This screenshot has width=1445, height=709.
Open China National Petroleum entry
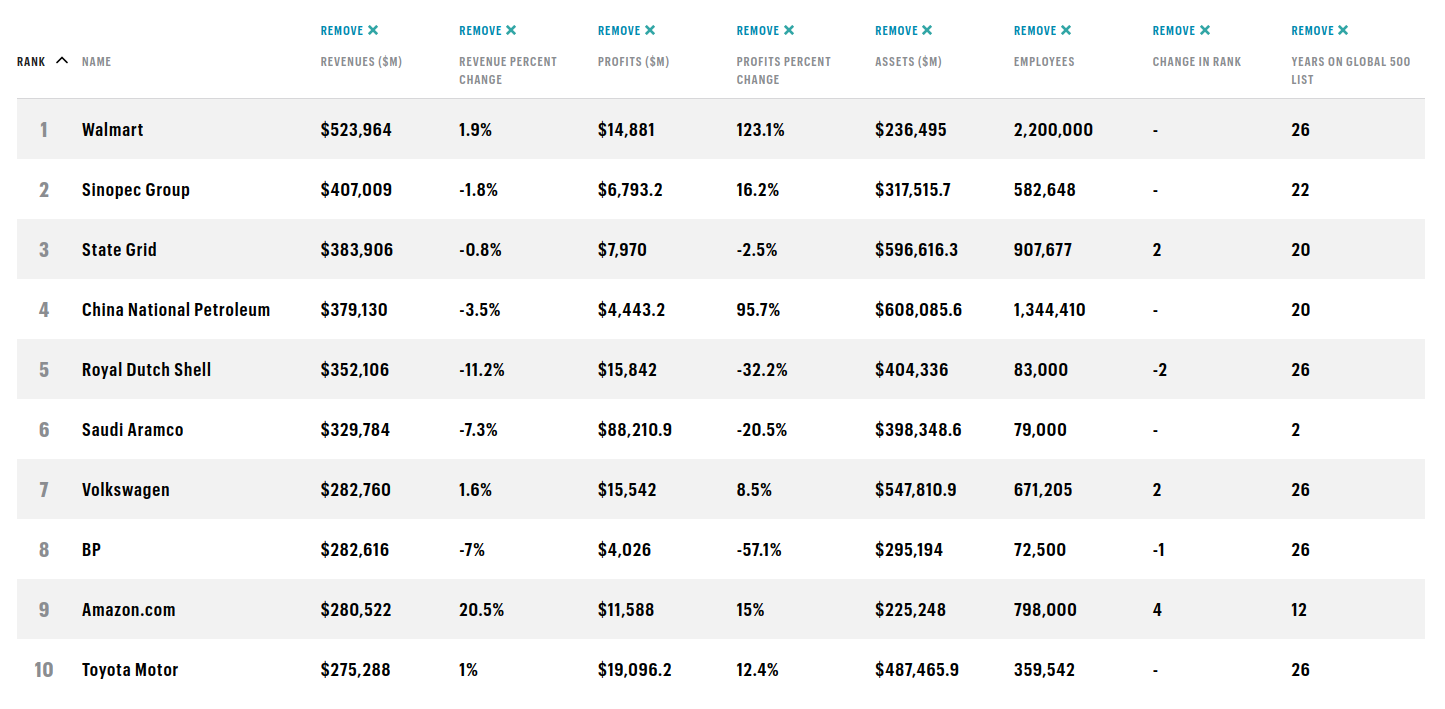(176, 310)
